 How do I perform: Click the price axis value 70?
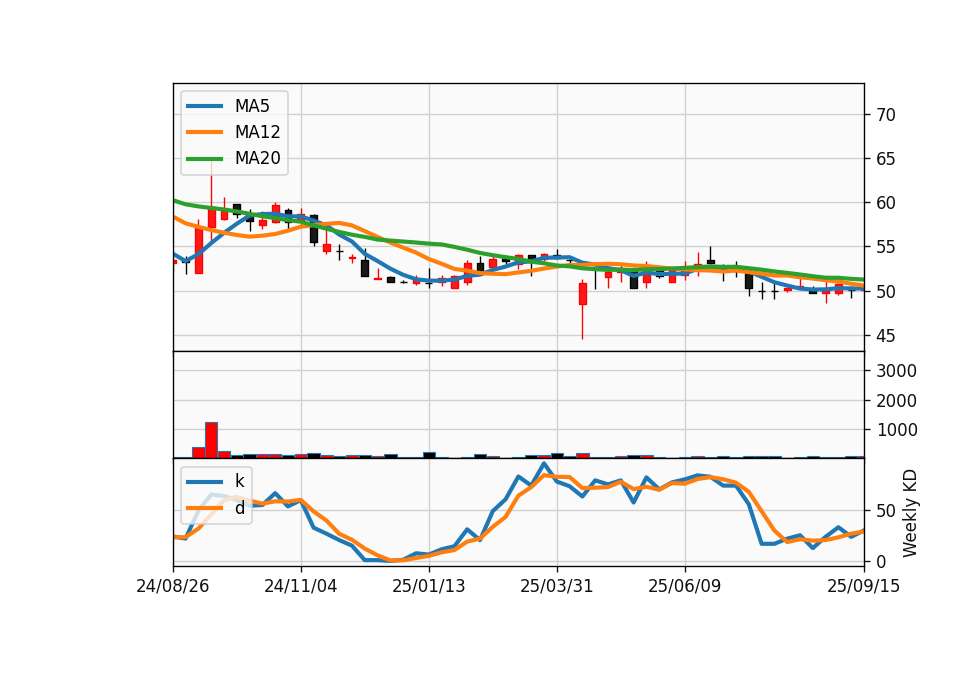(x=885, y=114)
